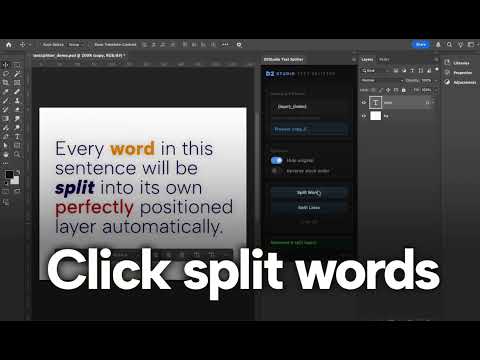Select the Path Selection tool
The width and height of the screenshot is (480, 360).
(6, 146)
